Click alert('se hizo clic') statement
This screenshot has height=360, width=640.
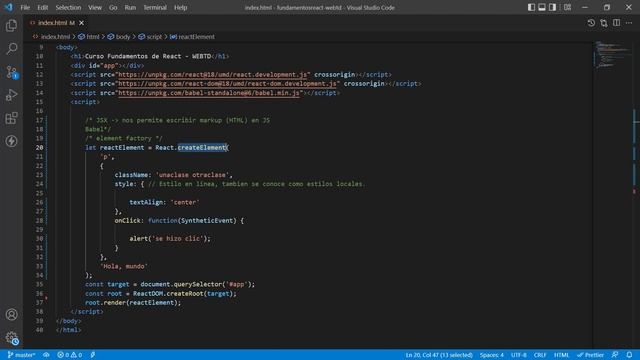[x=170, y=239]
